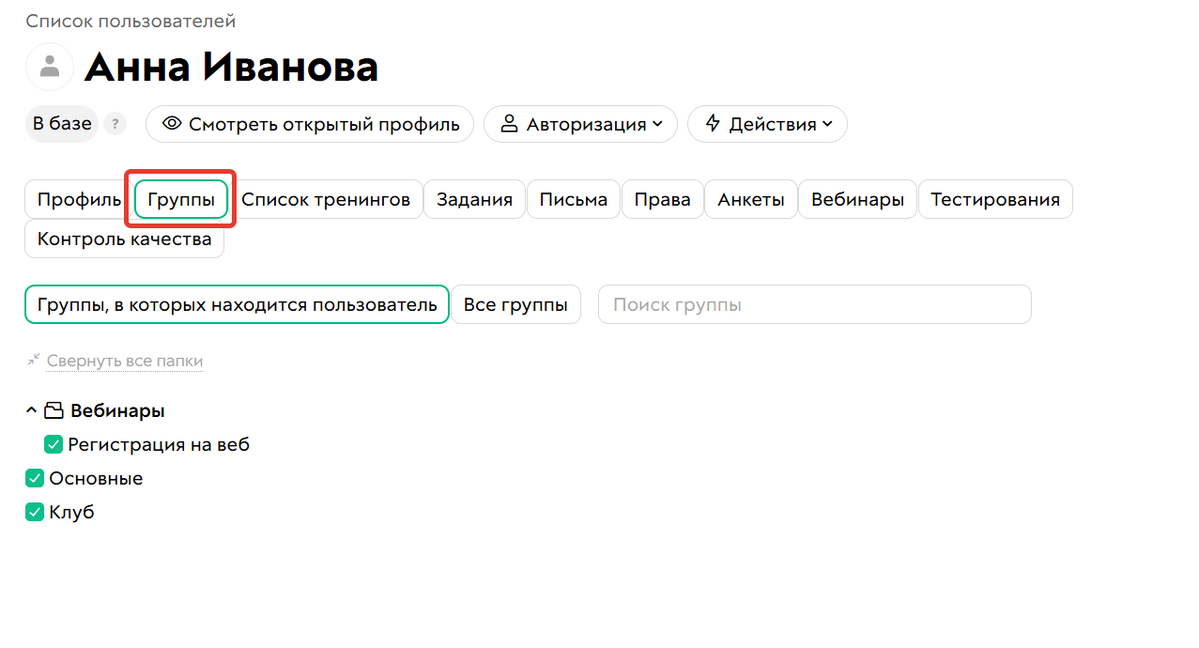Collapse the Вебинары folder using its chevron
The width and height of the screenshot is (1199, 648).
click(32, 410)
